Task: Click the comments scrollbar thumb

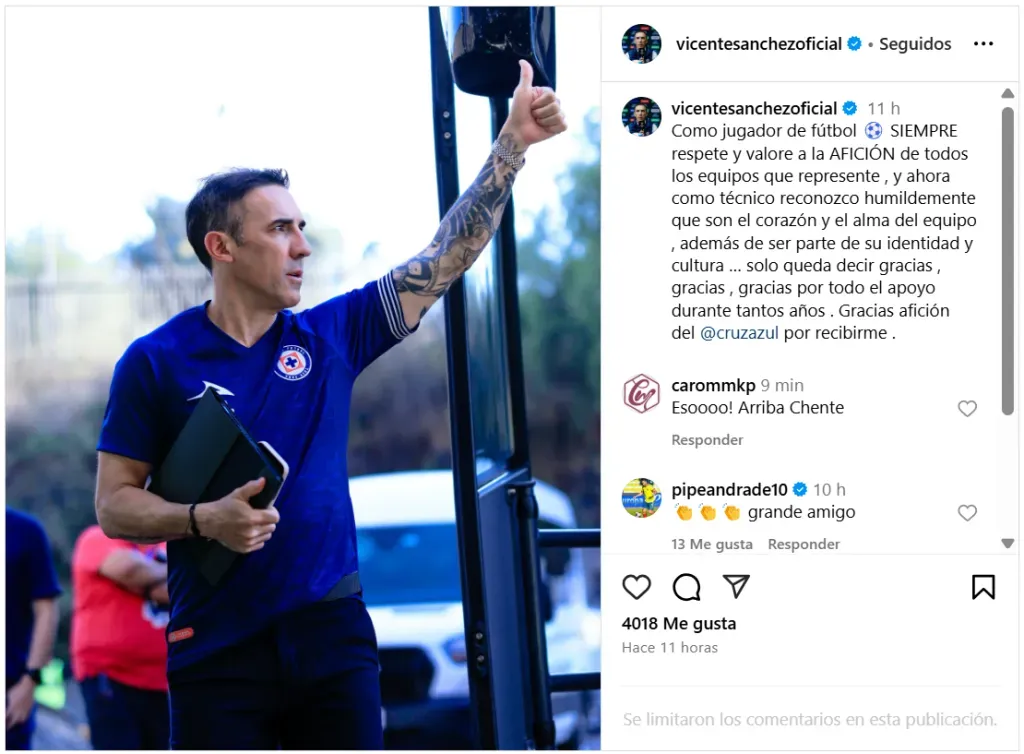Action: [x=1008, y=260]
